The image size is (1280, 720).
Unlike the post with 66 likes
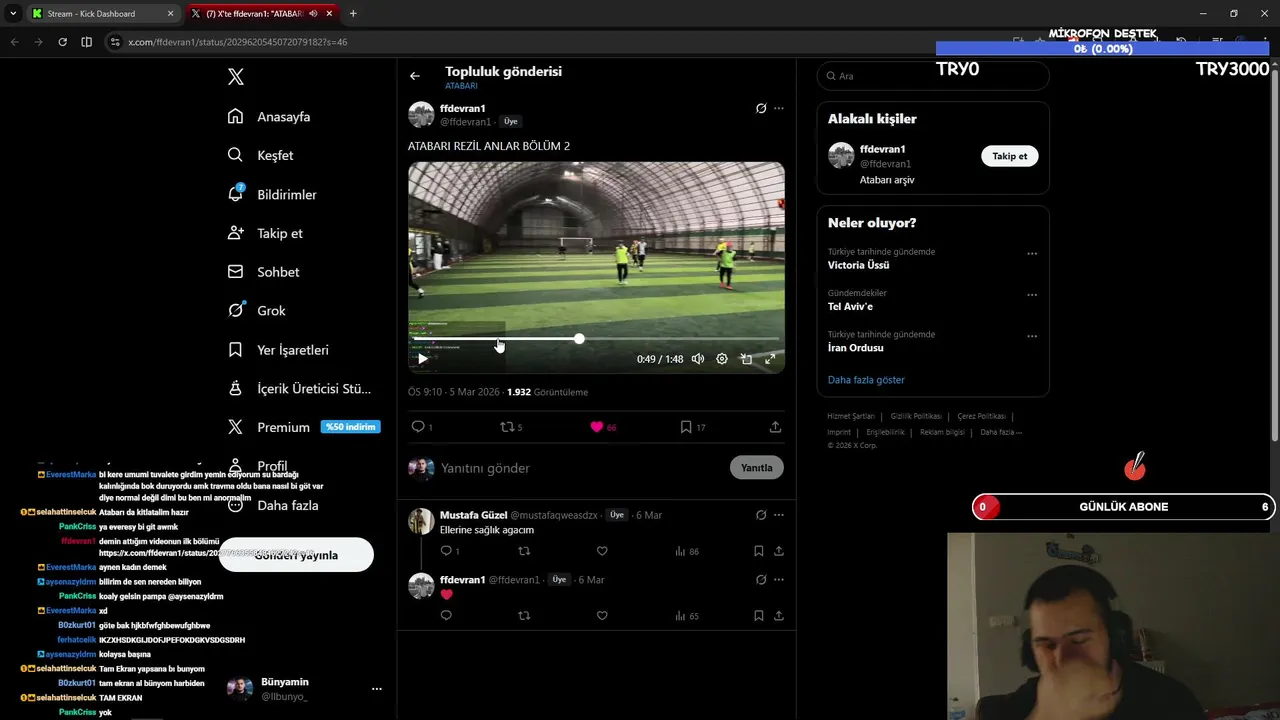coord(603,427)
